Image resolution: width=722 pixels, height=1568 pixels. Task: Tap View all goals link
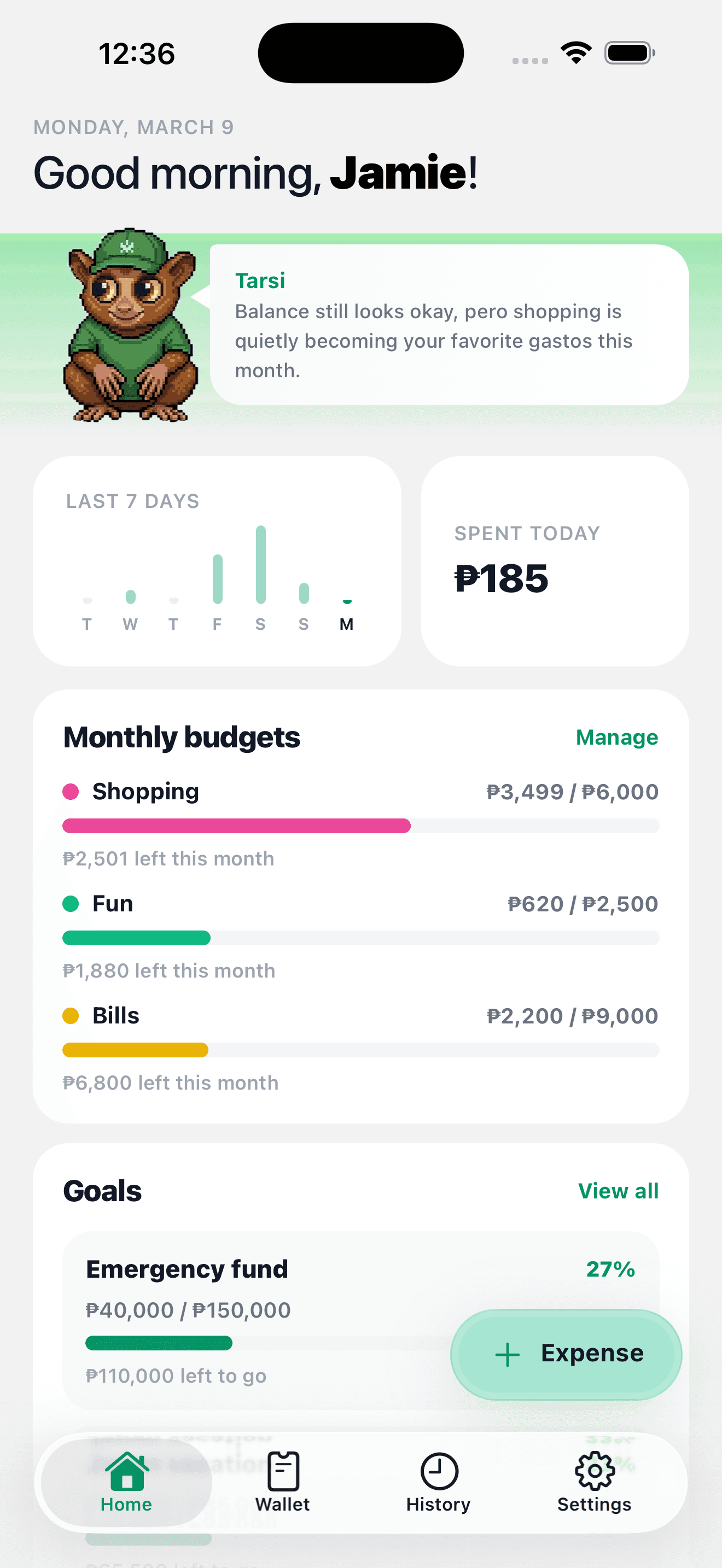coord(618,1191)
